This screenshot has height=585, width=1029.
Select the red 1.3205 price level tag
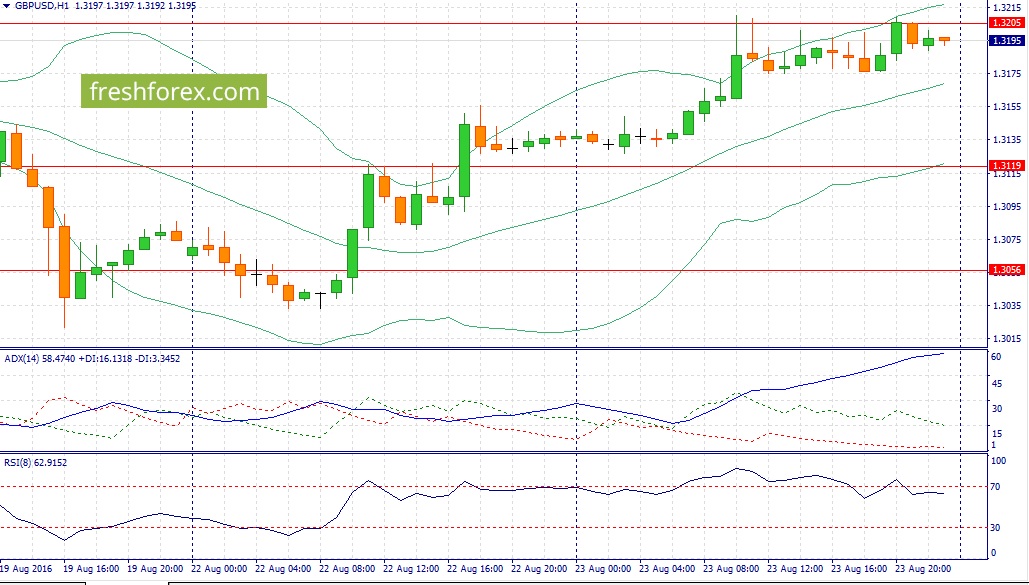tap(1006, 23)
